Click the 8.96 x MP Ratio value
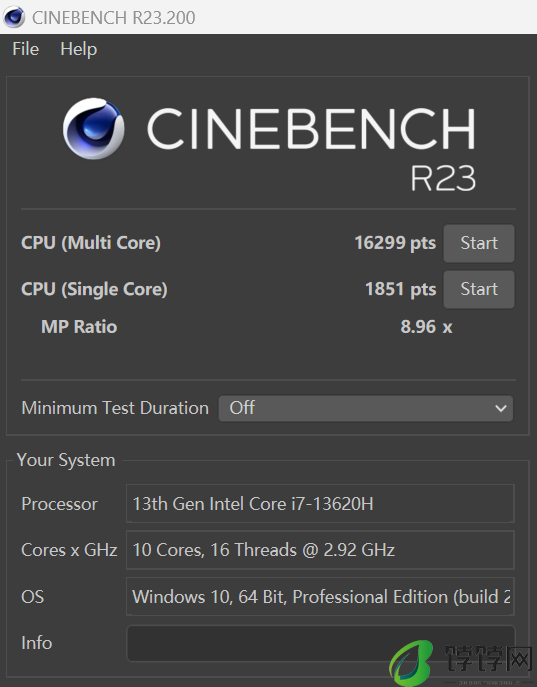This screenshot has height=687, width=537. coord(426,327)
